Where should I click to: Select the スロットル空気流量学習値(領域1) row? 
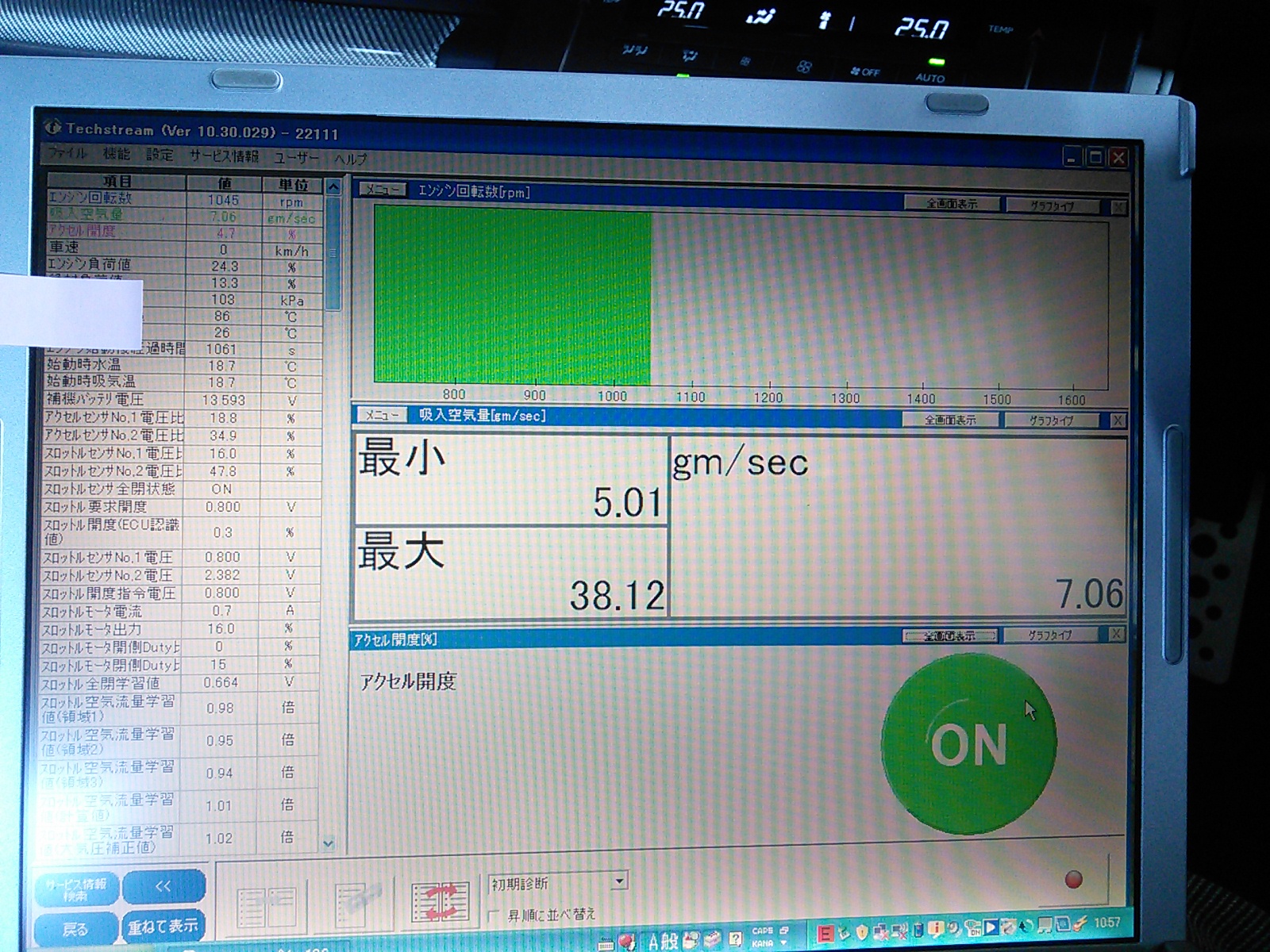180,708
